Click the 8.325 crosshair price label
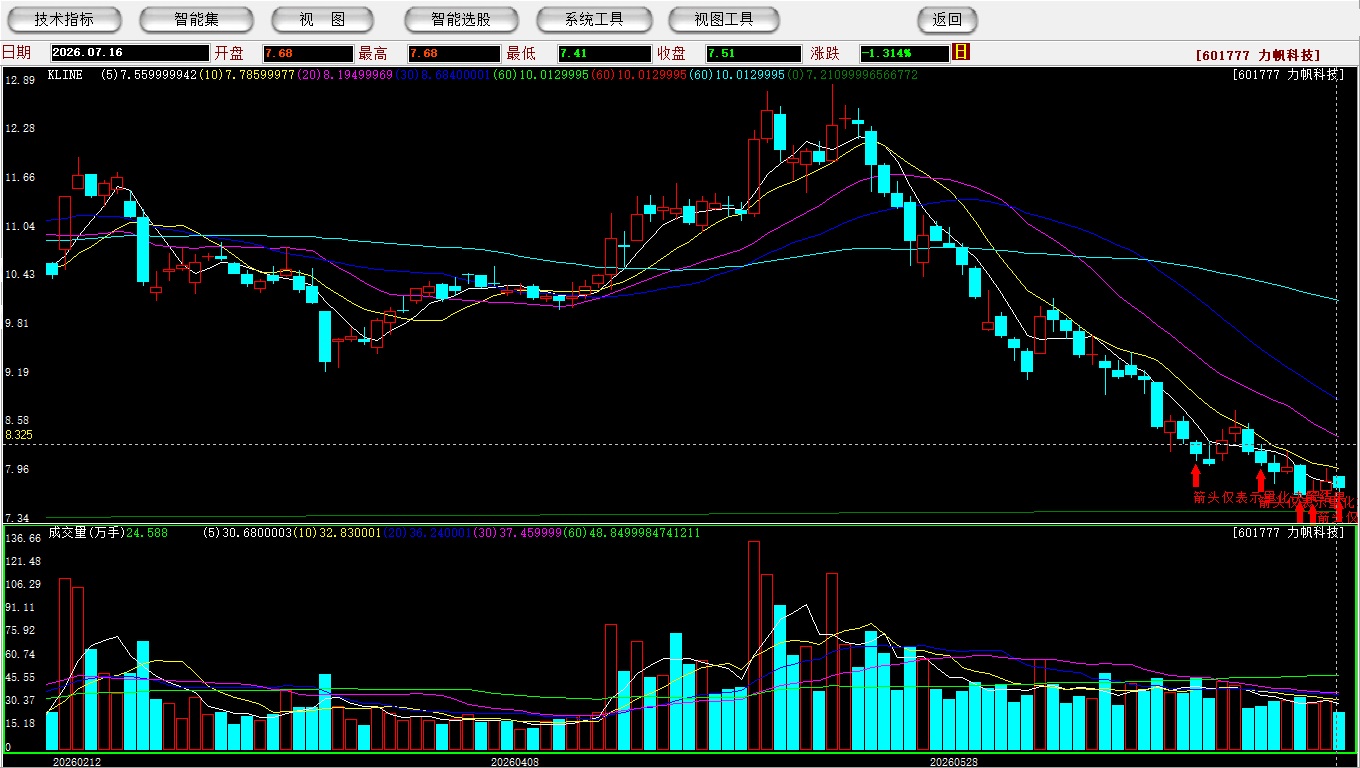The height and width of the screenshot is (768, 1360). point(19,435)
